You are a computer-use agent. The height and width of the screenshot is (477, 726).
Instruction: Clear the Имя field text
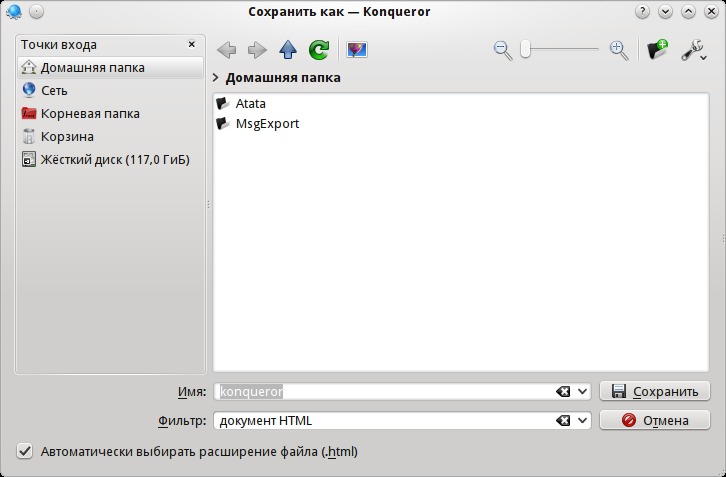coord(563,392)
